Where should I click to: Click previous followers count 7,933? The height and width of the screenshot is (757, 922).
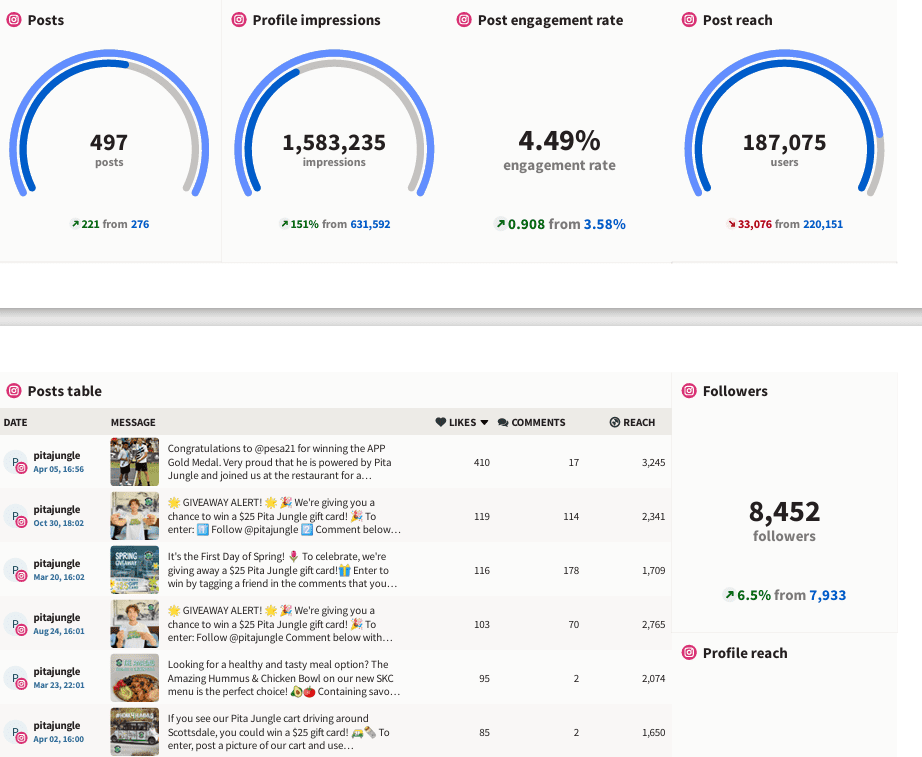pos(827,595)
